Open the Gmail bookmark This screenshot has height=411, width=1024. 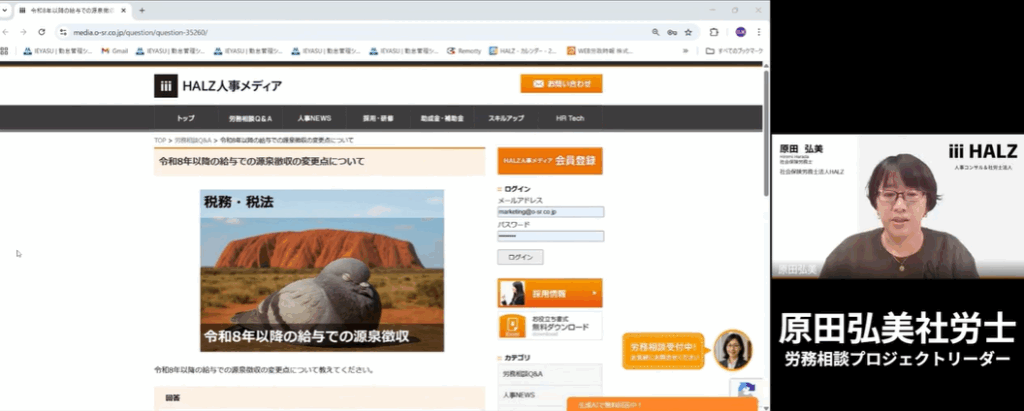point(117,51)
